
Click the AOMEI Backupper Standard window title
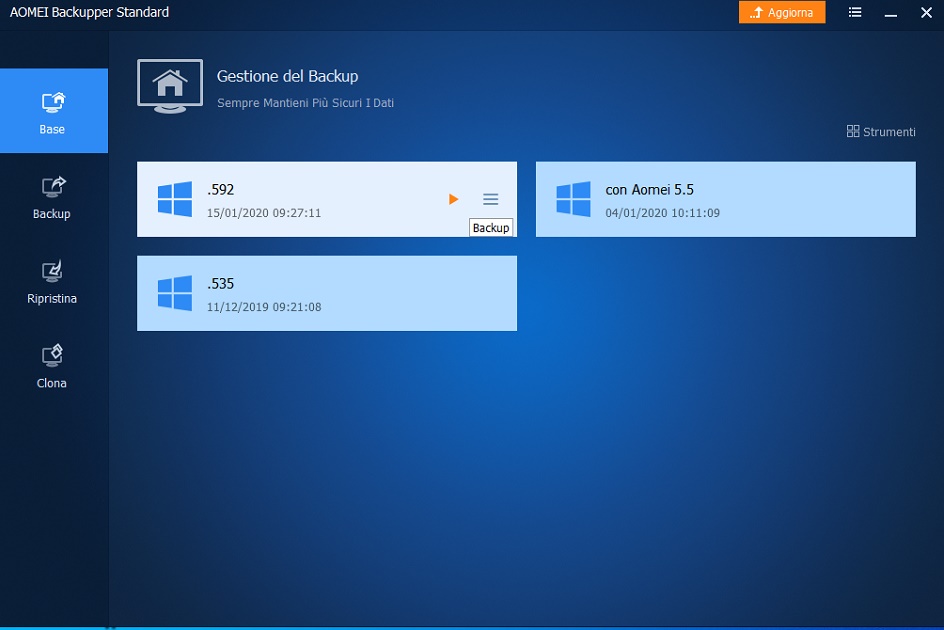click(x=89, y=12)
